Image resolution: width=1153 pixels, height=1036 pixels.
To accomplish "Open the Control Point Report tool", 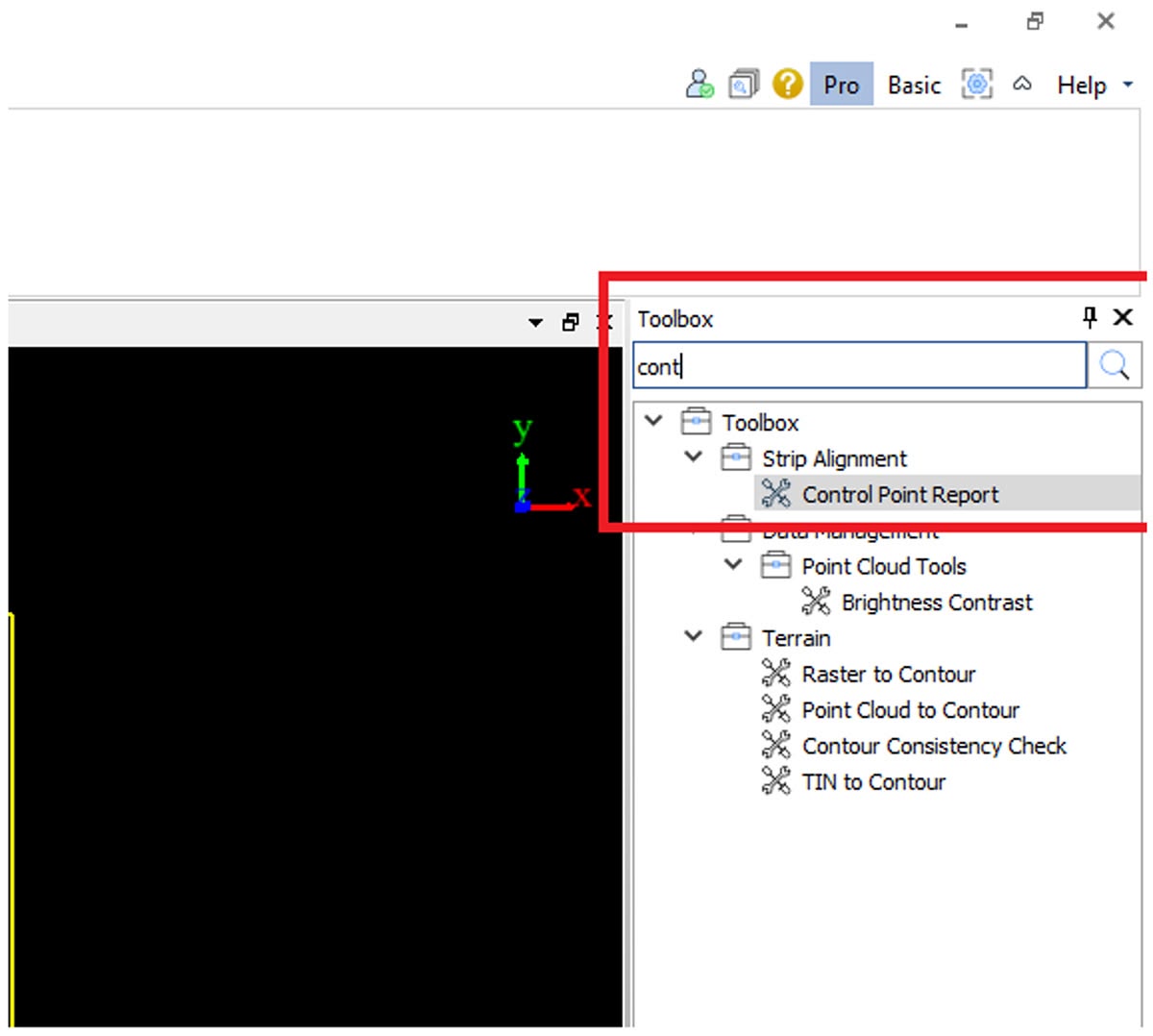I will click(899, 494).
